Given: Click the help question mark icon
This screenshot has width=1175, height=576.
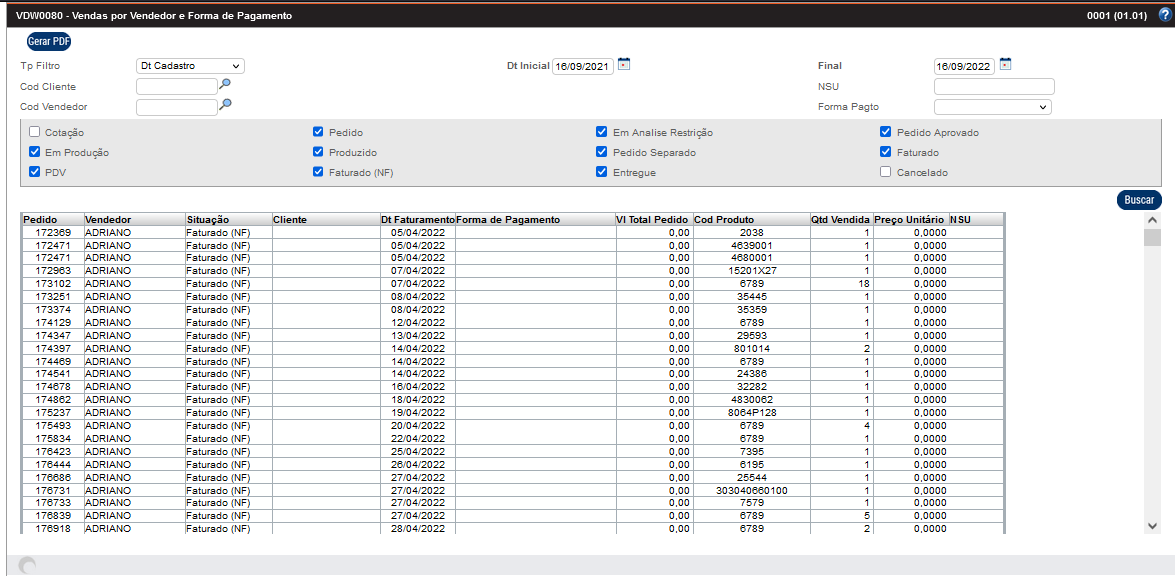Looking at the screenshot, I should click(x=1164, y=15).
